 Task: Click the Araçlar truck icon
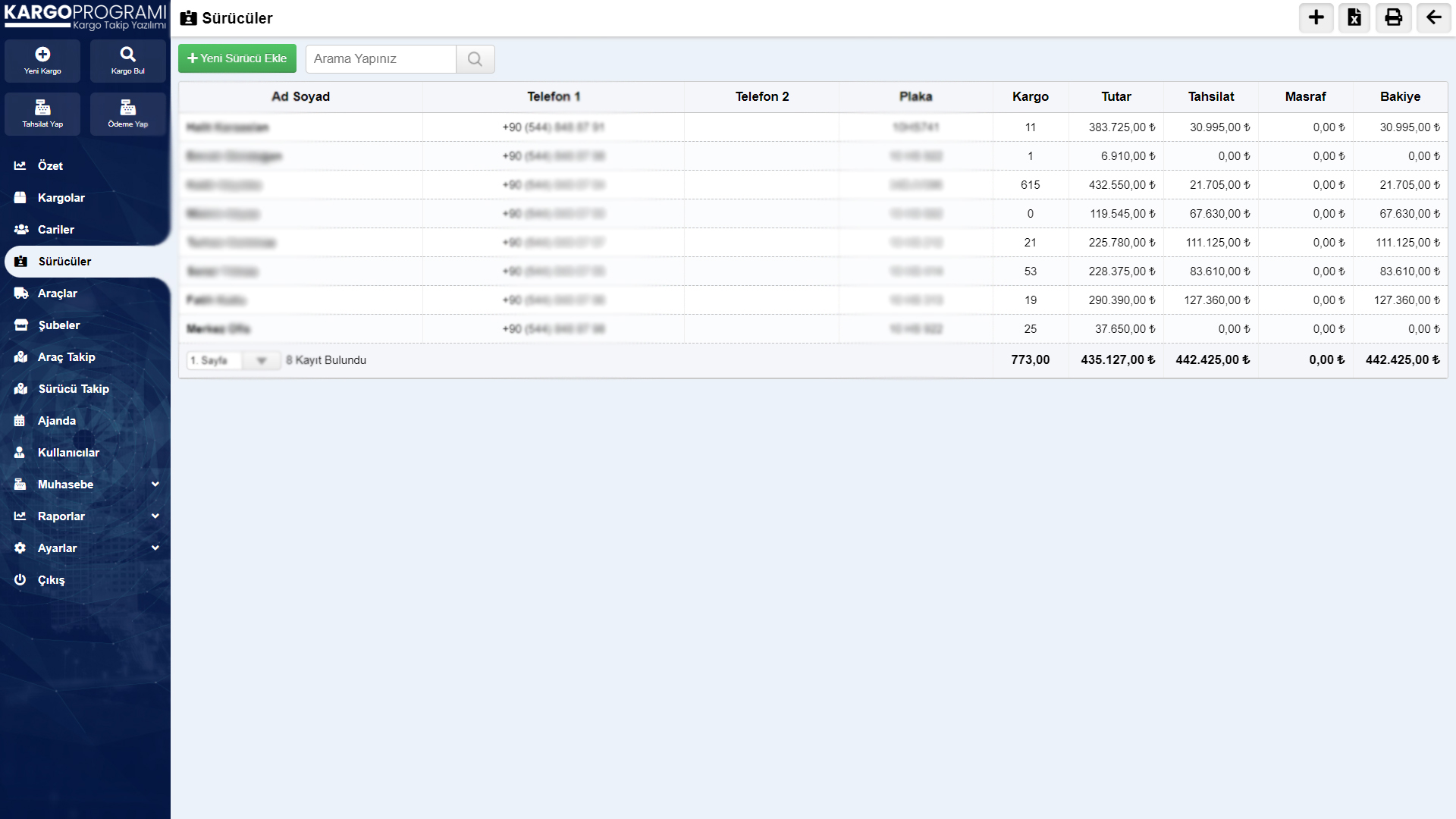tap(21, 293)
